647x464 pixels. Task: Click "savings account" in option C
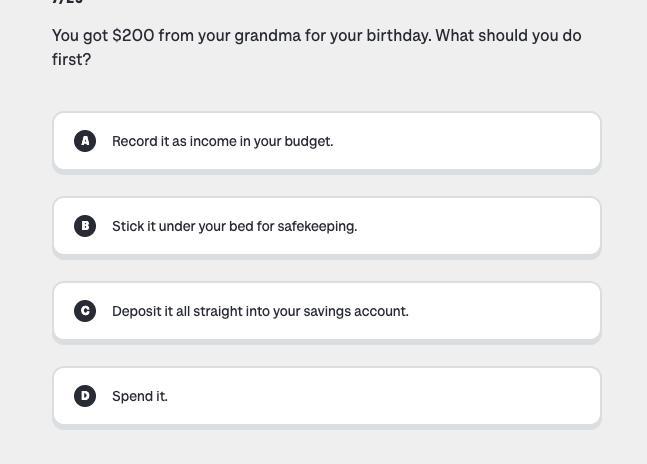click(362, 311)
